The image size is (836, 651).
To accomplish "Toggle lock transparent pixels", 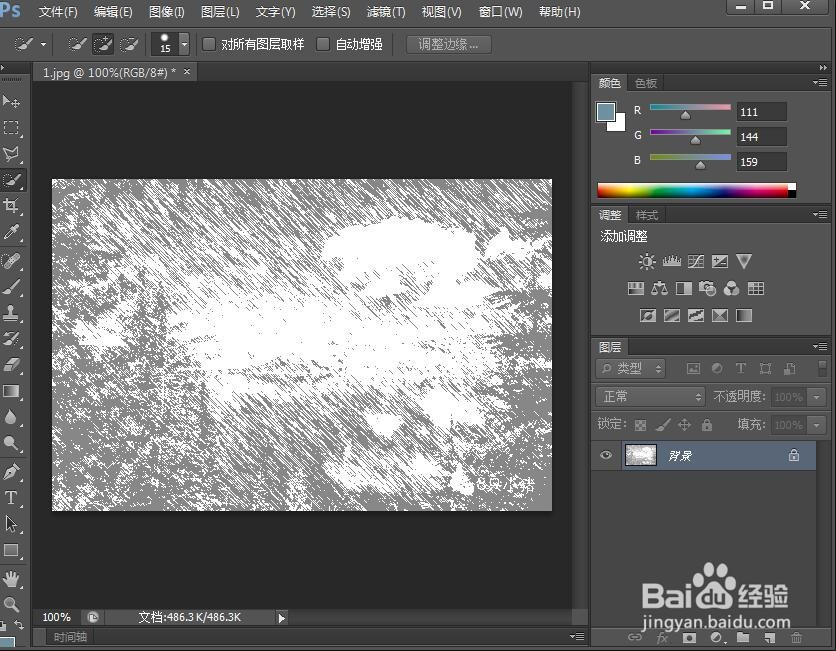I will pyautogui.click(x=640, y=425).
